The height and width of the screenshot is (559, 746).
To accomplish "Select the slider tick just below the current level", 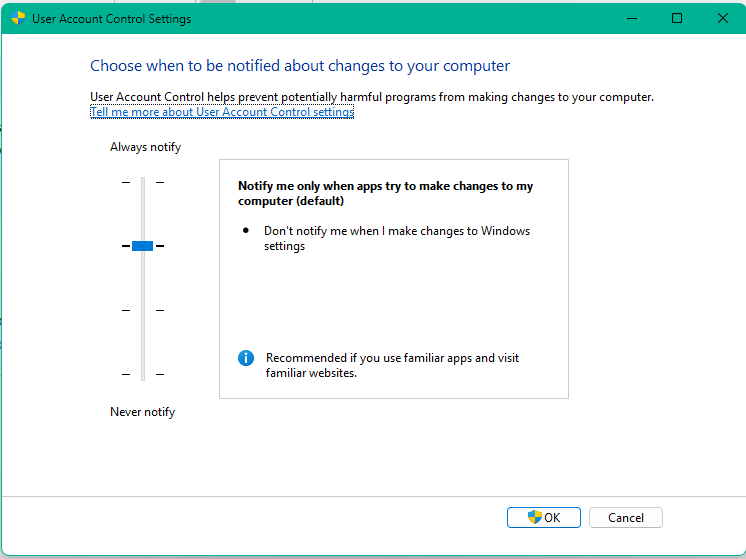I will click(142, 310).
